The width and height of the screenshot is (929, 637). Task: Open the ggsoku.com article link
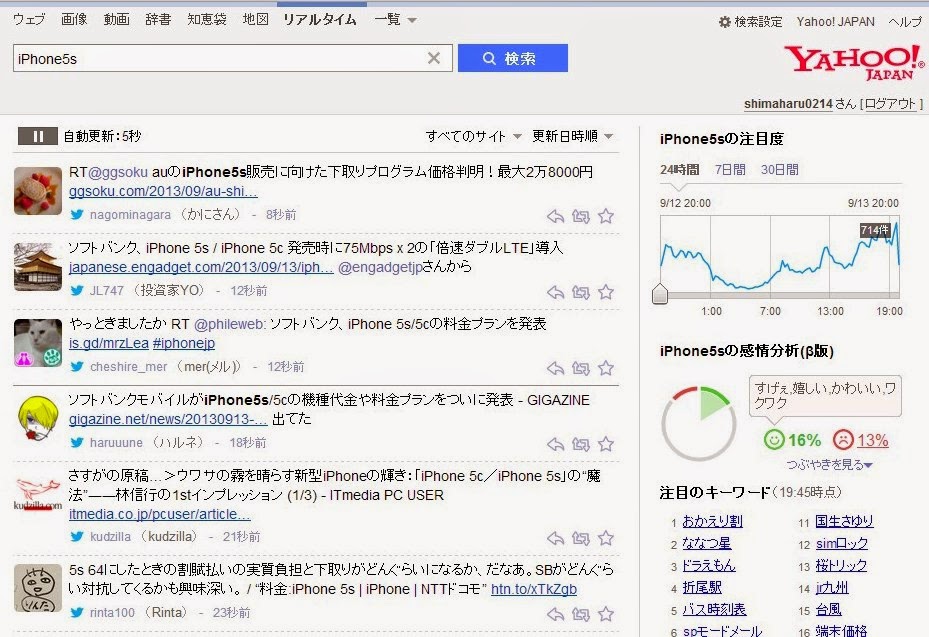click(163, 191)
